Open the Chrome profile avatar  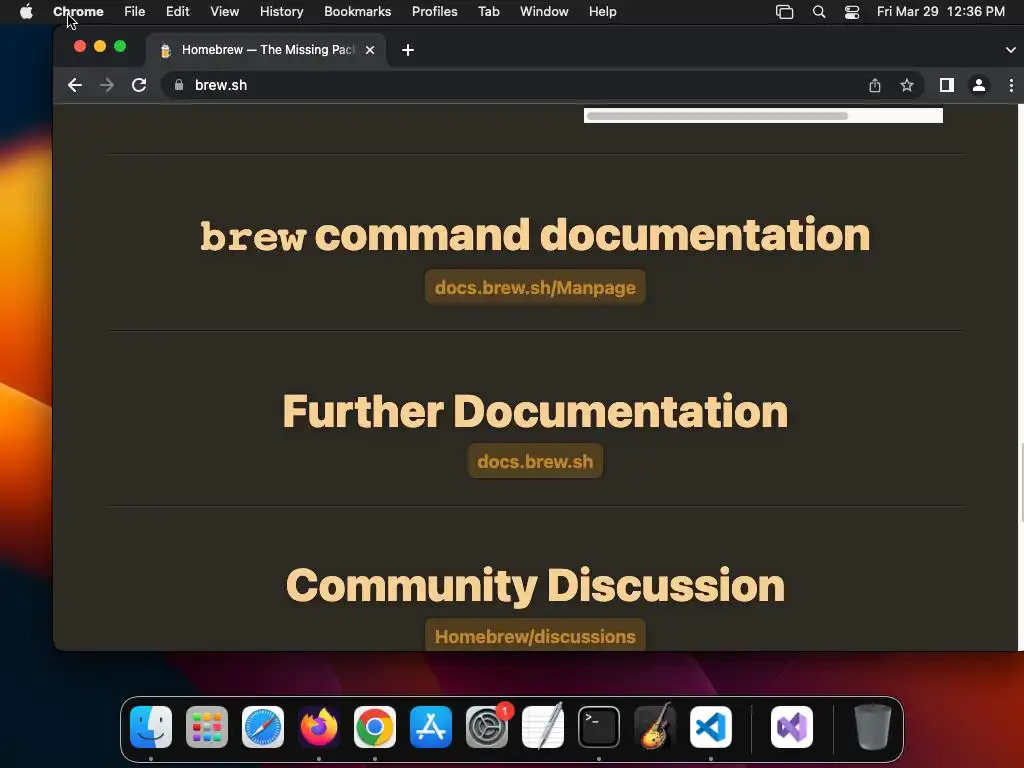[978, 86]
